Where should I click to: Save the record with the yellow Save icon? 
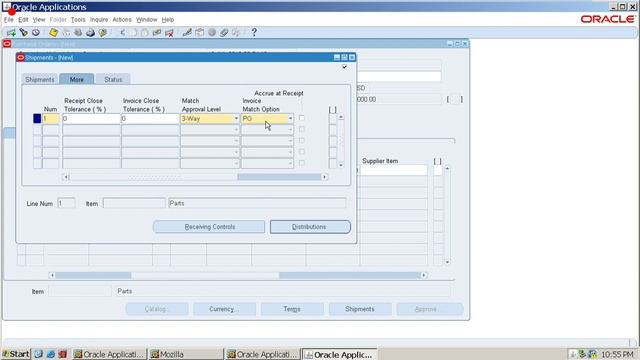[x=53, y=33]
